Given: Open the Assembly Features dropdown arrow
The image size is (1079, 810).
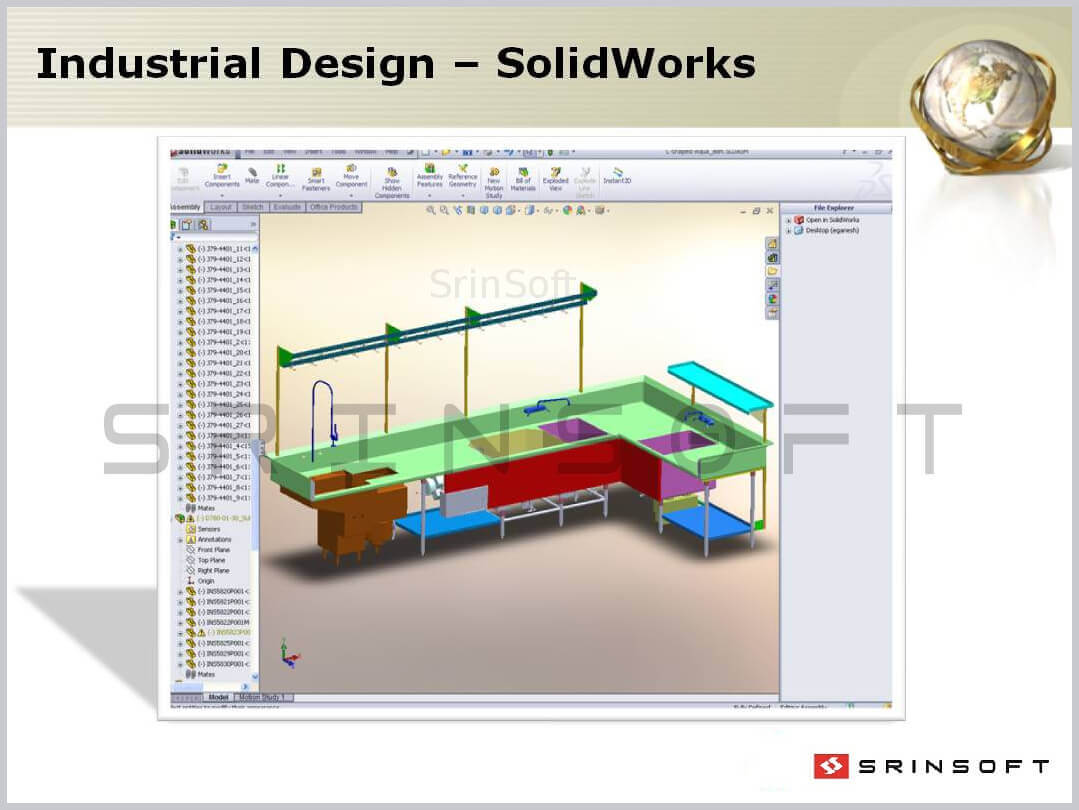Looking at the screenshot, I should 429,195.
